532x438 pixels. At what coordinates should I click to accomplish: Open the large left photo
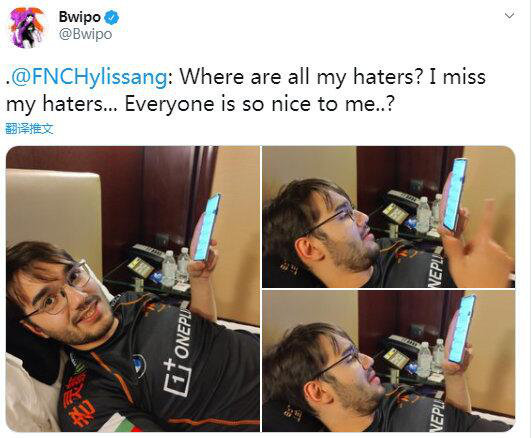(x=133, y=289)
